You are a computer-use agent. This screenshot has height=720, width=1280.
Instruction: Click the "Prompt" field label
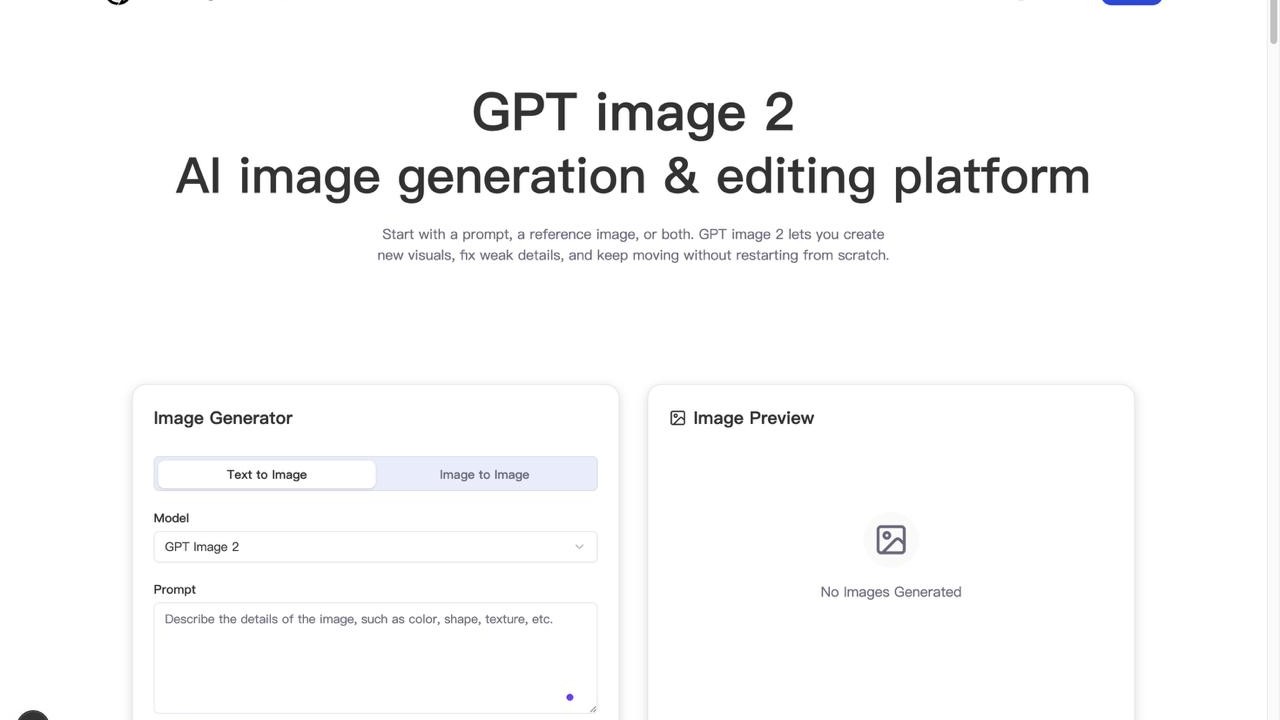tap(175, 589)
